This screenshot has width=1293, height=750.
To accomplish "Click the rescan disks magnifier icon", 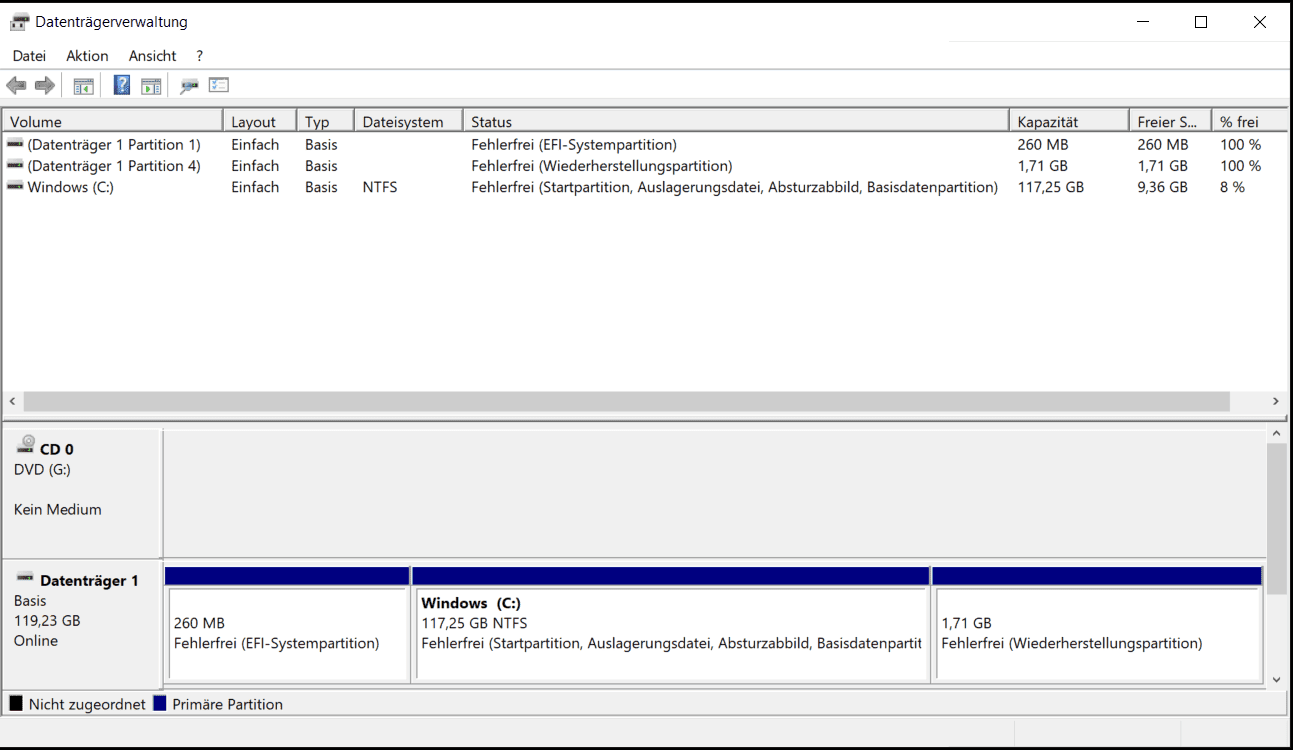I will tap(189, 86).
